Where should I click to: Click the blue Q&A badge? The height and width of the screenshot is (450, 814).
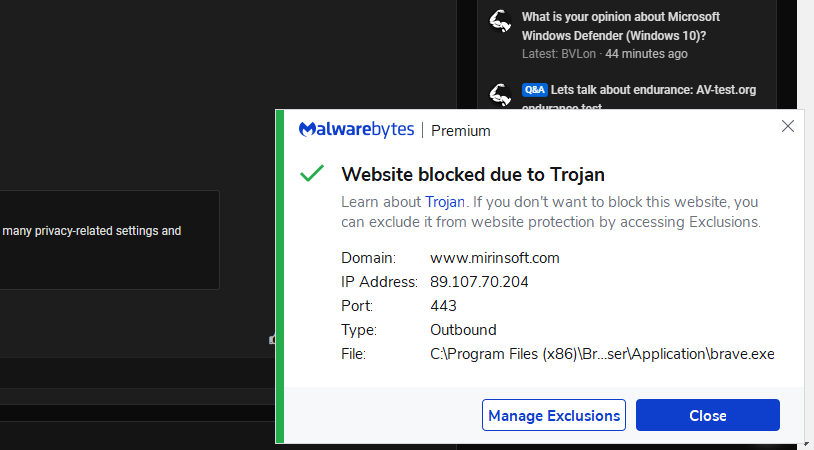click(534, 90)
